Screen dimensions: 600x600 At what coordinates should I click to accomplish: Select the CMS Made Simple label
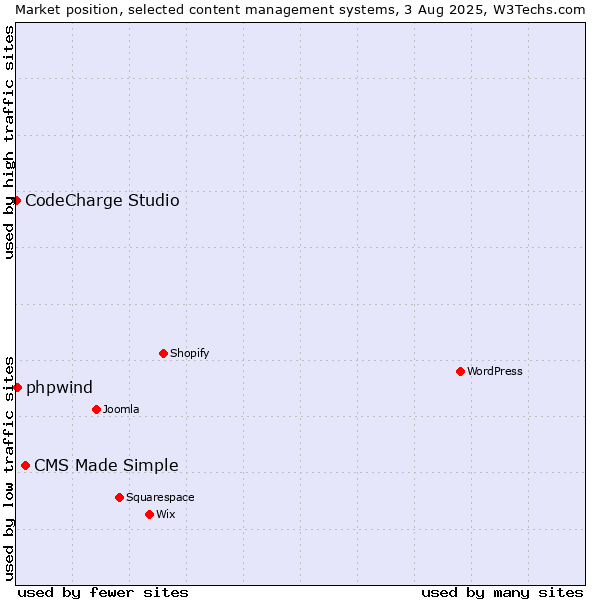pyautogui.click(x=106, y=466)
